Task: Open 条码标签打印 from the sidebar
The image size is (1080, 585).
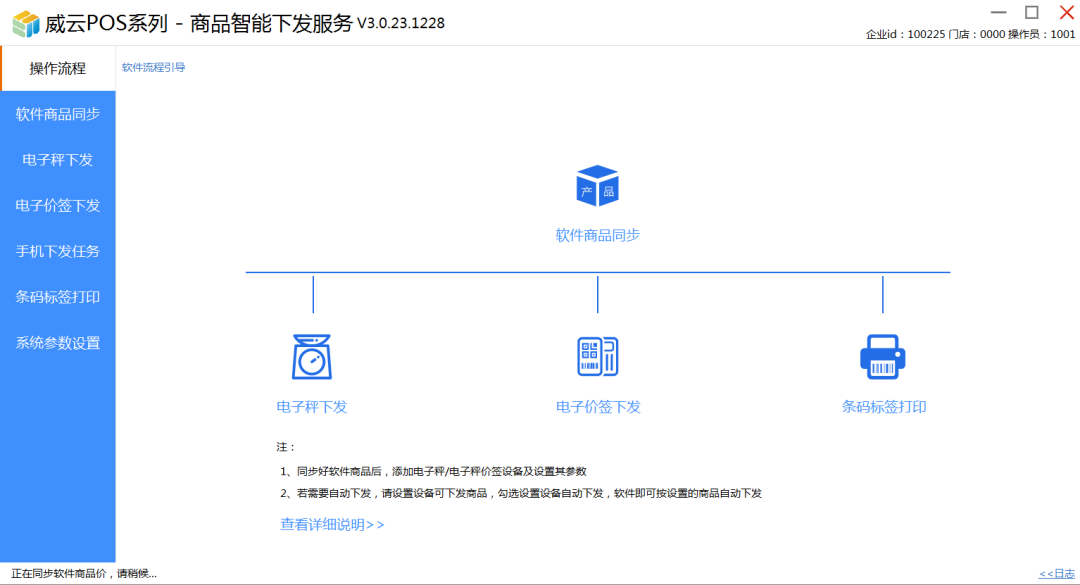Action: coord(58,298)
